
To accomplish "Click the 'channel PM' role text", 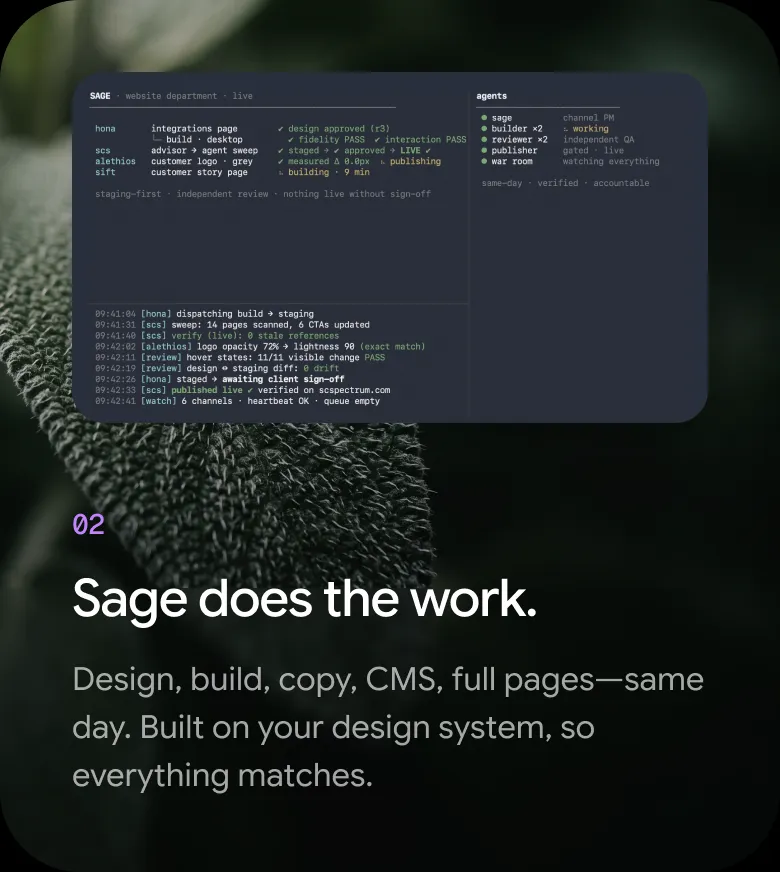I will 588,118.
